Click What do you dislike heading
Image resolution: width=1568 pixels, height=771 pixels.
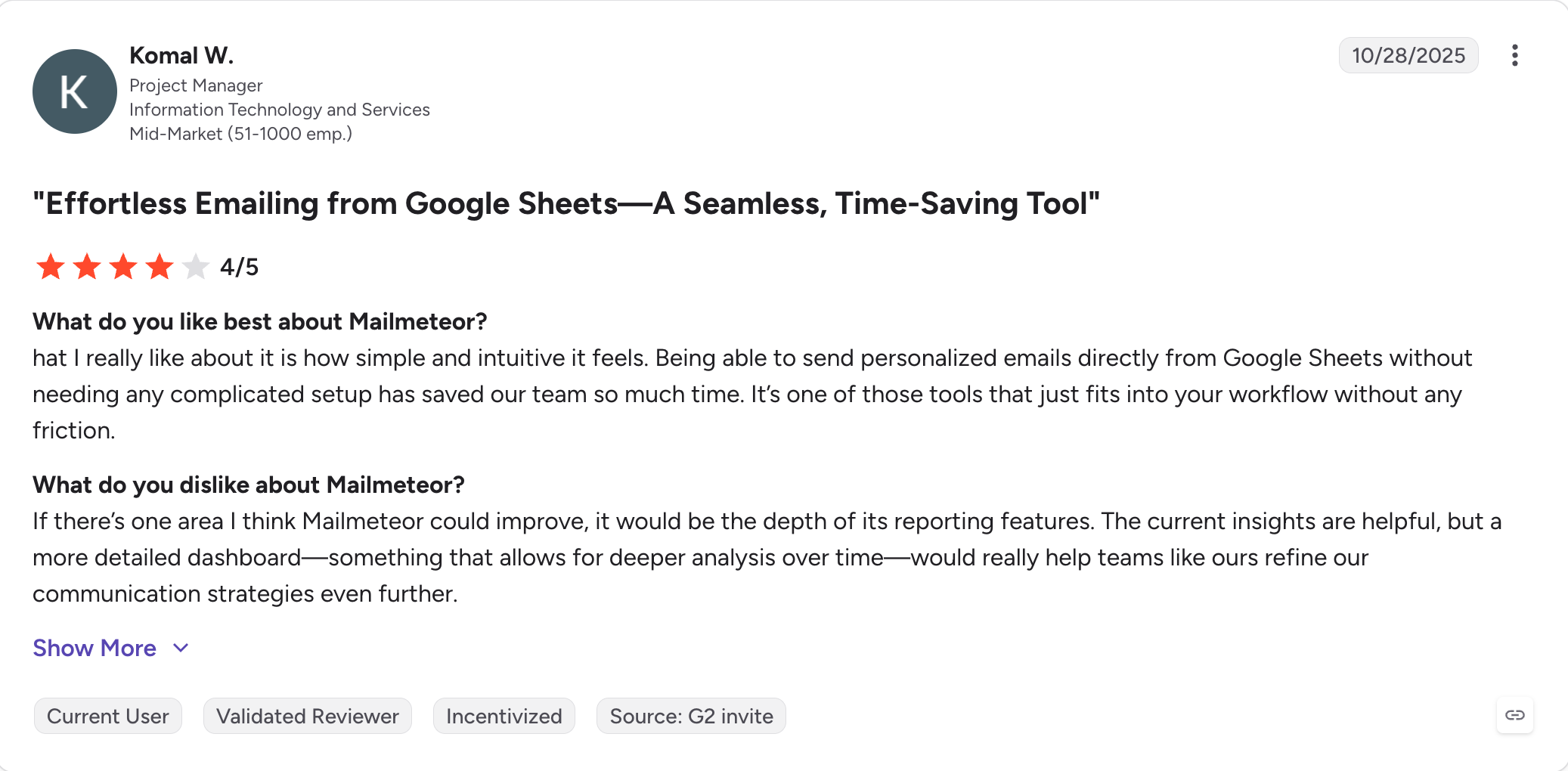click(249, 485)
